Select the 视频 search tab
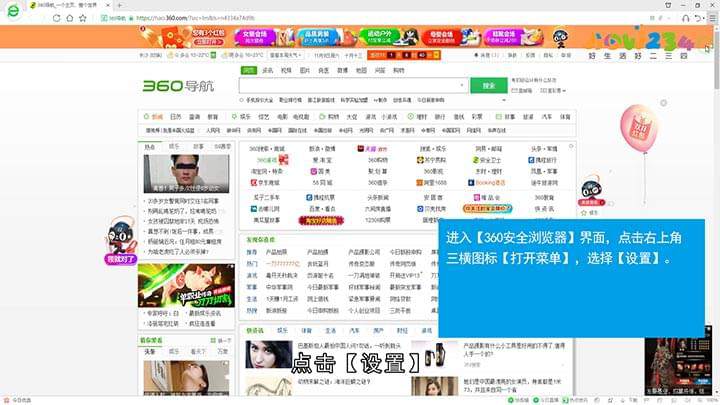The height and width of the screenshot is (405, 720). pos(286,70)
